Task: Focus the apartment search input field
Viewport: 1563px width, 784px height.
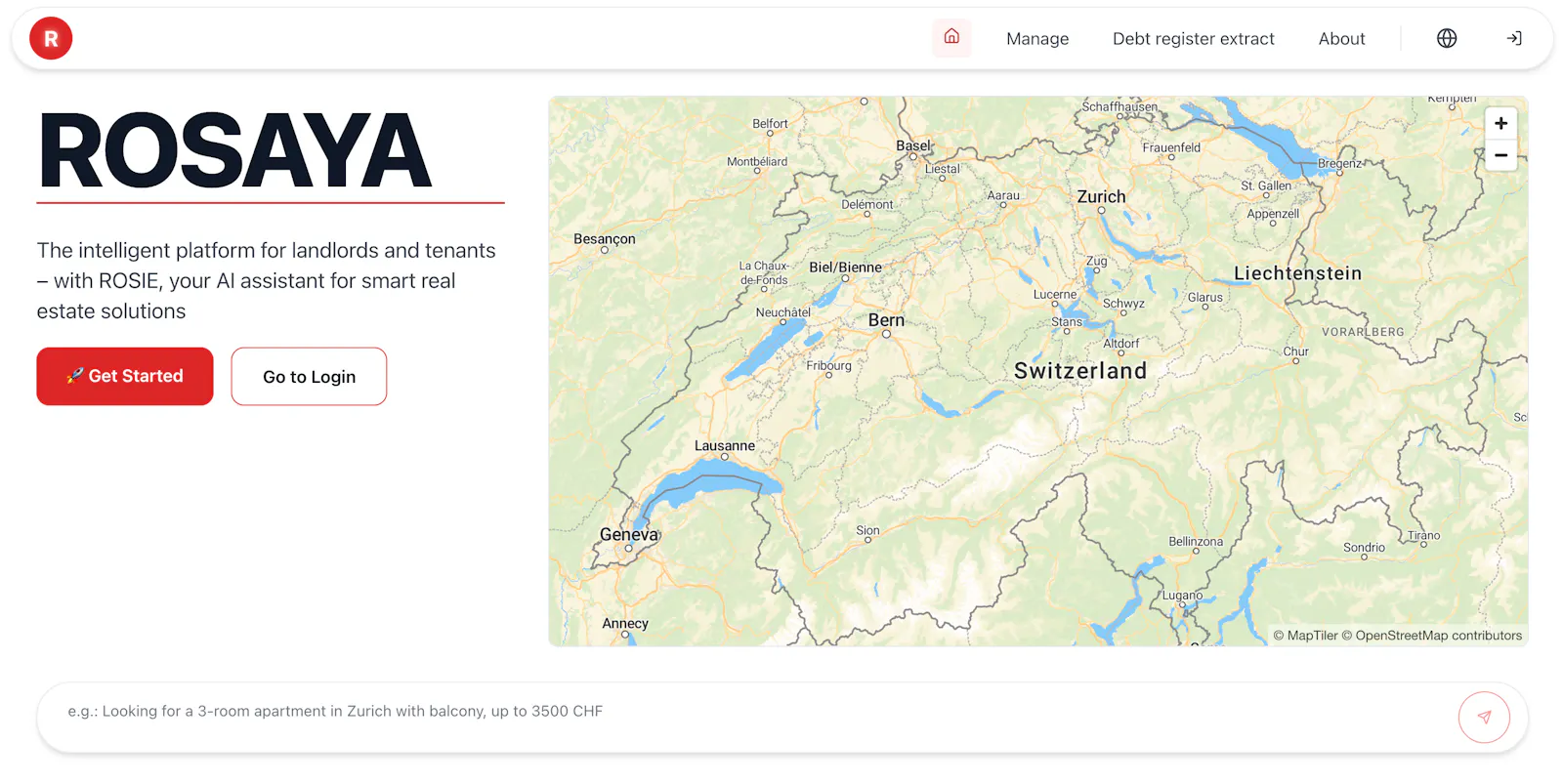Action: (752, 712)
